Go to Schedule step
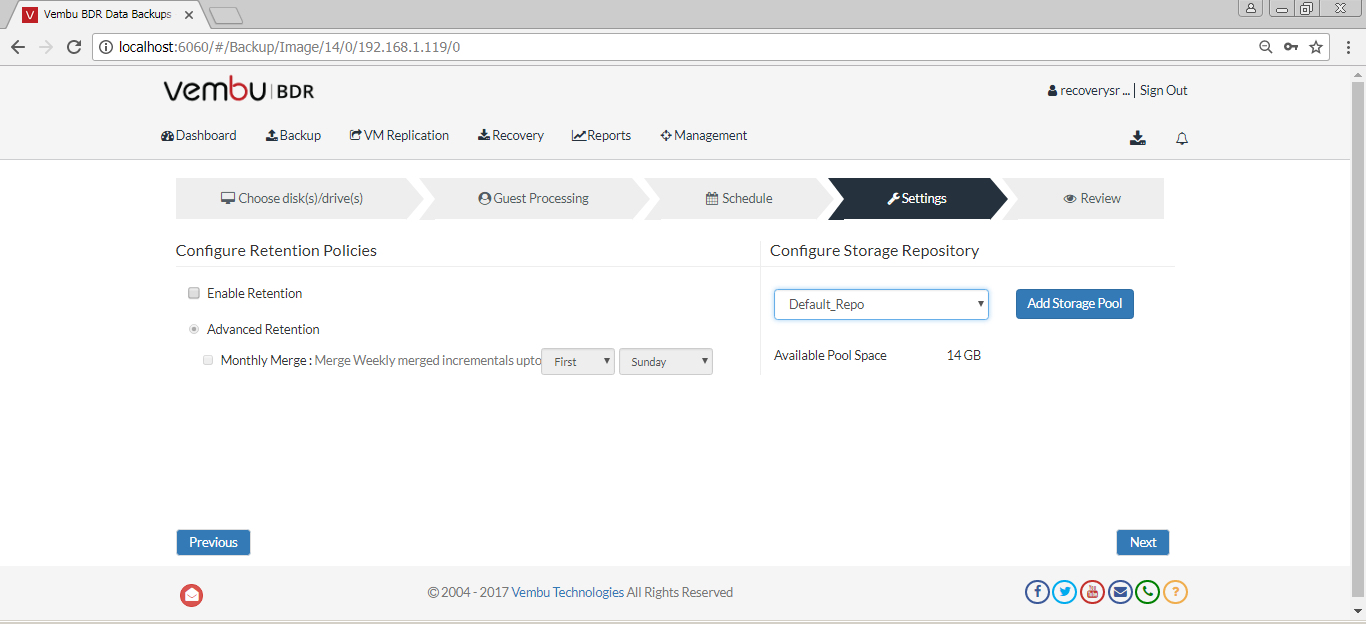Viewport: 1366px width, 624px height. tap(739, 198)
